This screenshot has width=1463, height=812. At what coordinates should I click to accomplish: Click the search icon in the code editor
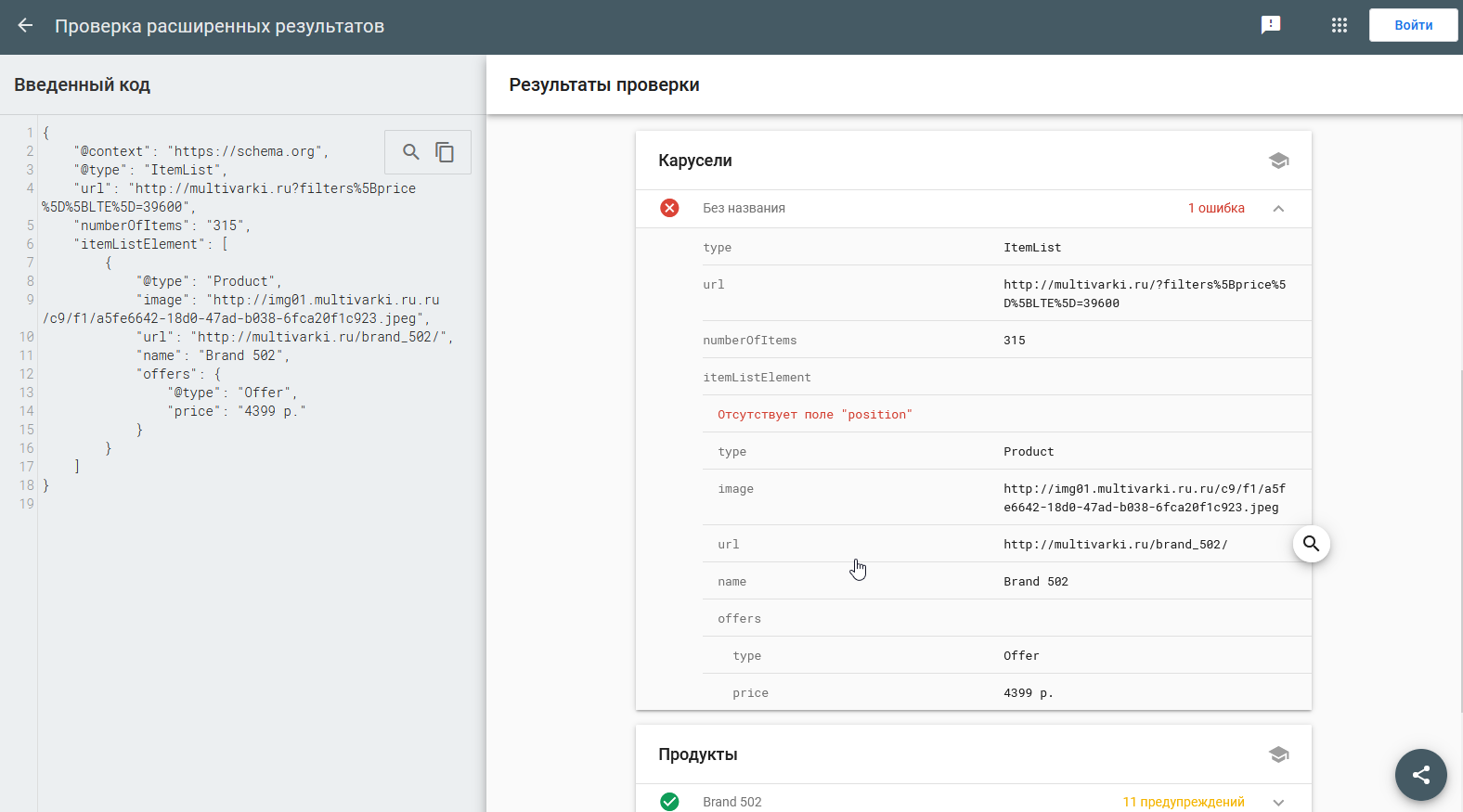(410, 152)
